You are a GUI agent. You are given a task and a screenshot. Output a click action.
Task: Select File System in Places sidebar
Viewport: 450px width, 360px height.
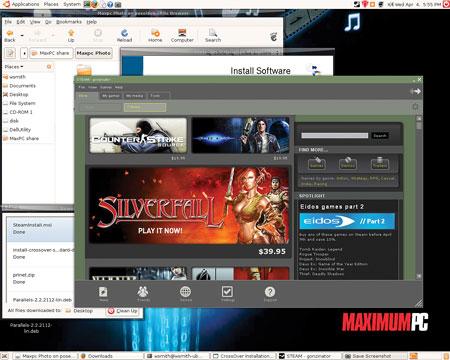tap(22, 103)
